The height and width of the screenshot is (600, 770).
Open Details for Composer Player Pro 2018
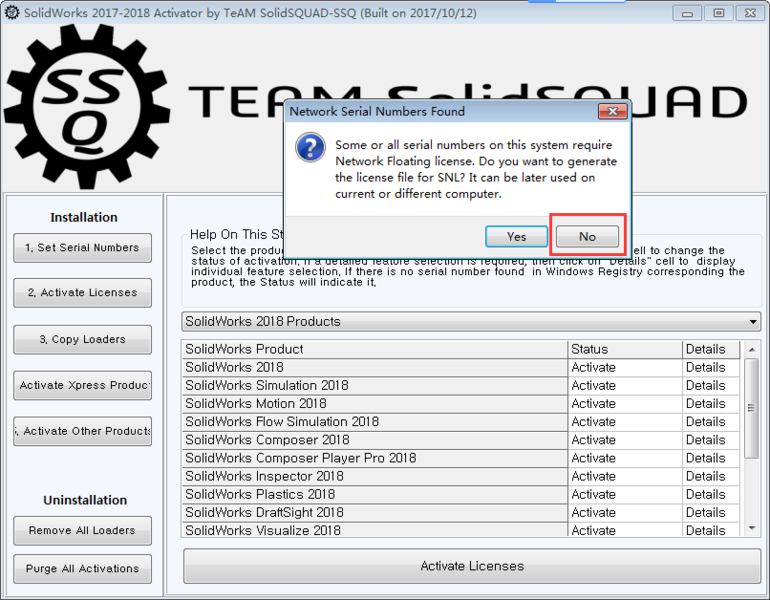pyautogui.click(x=711, y=458)
